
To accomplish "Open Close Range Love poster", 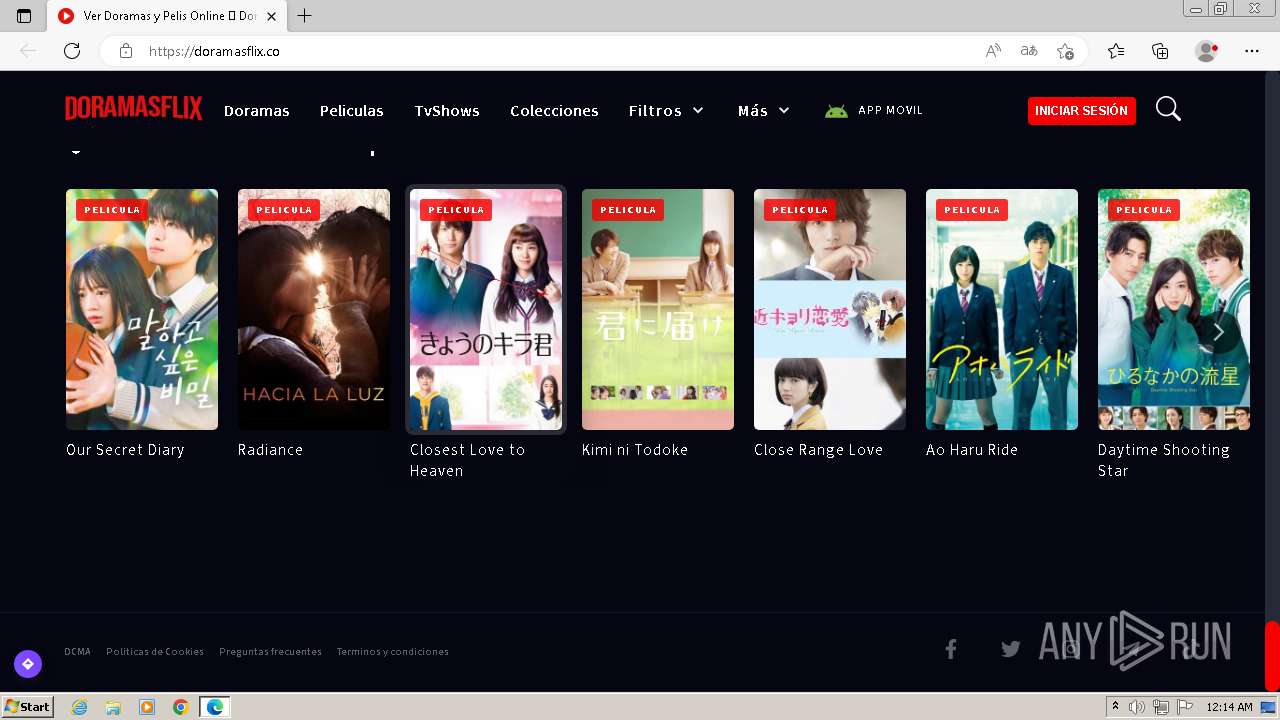I will [x=830, y=310].
